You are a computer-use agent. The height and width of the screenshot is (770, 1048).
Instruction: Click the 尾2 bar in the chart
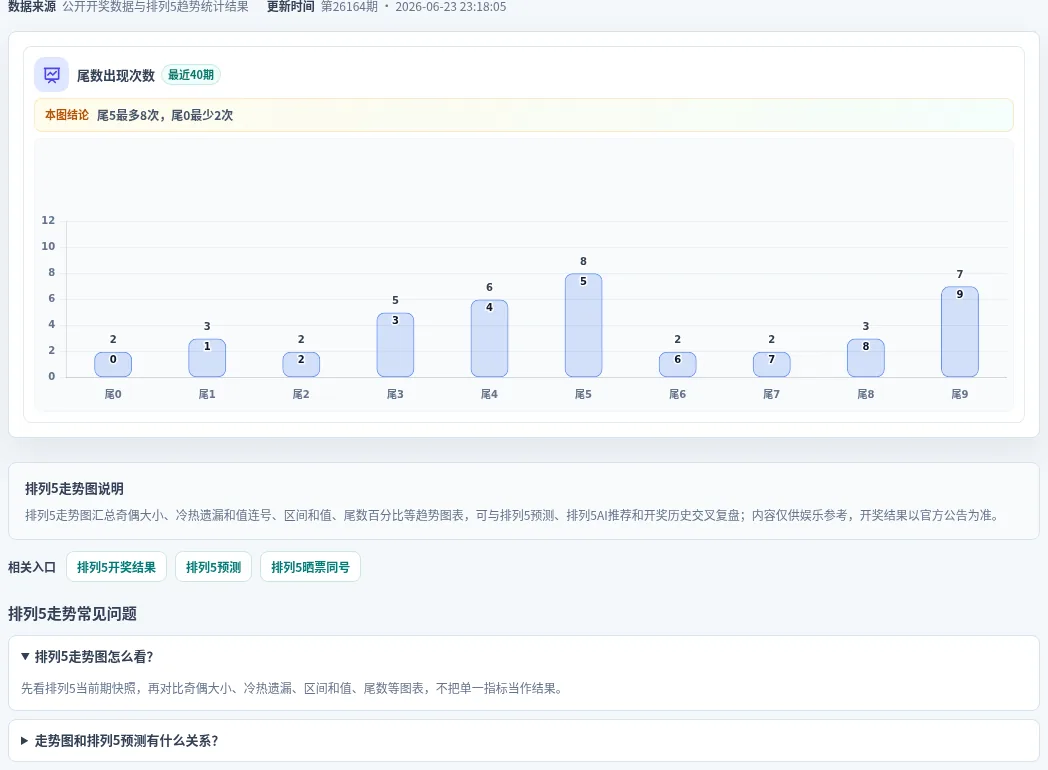point(301,364)
